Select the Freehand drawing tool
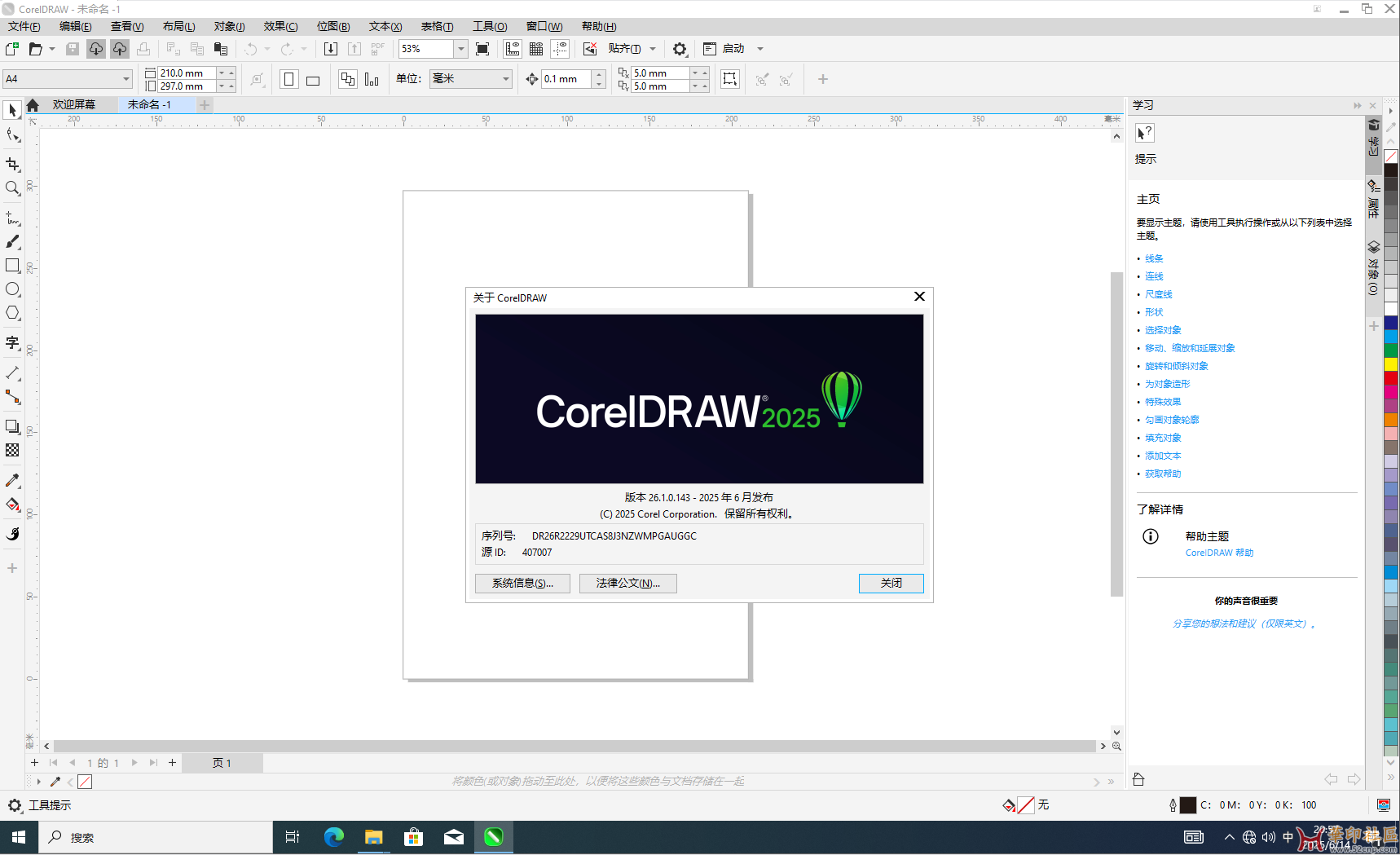Image resolution: width=1400 pixels, height=855 pixels. click(12, 218)
